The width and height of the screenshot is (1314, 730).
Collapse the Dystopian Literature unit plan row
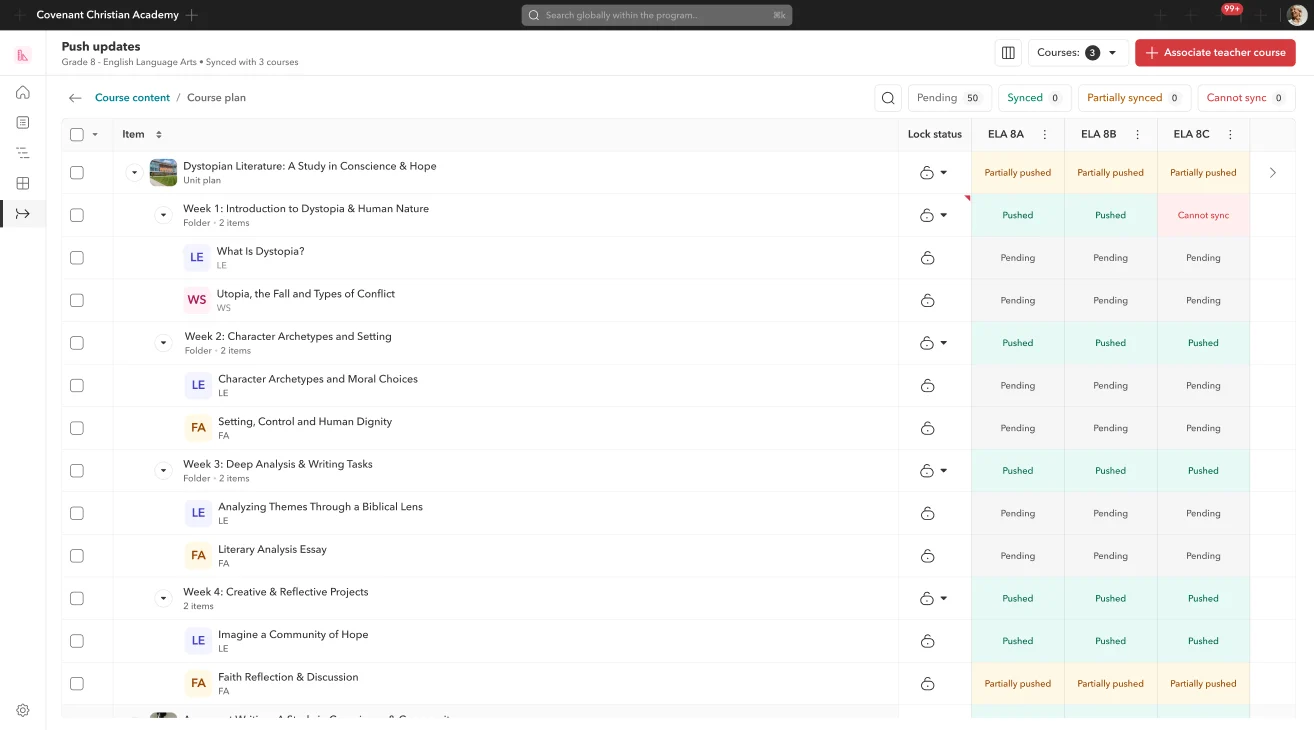click(x=134, y=173)
